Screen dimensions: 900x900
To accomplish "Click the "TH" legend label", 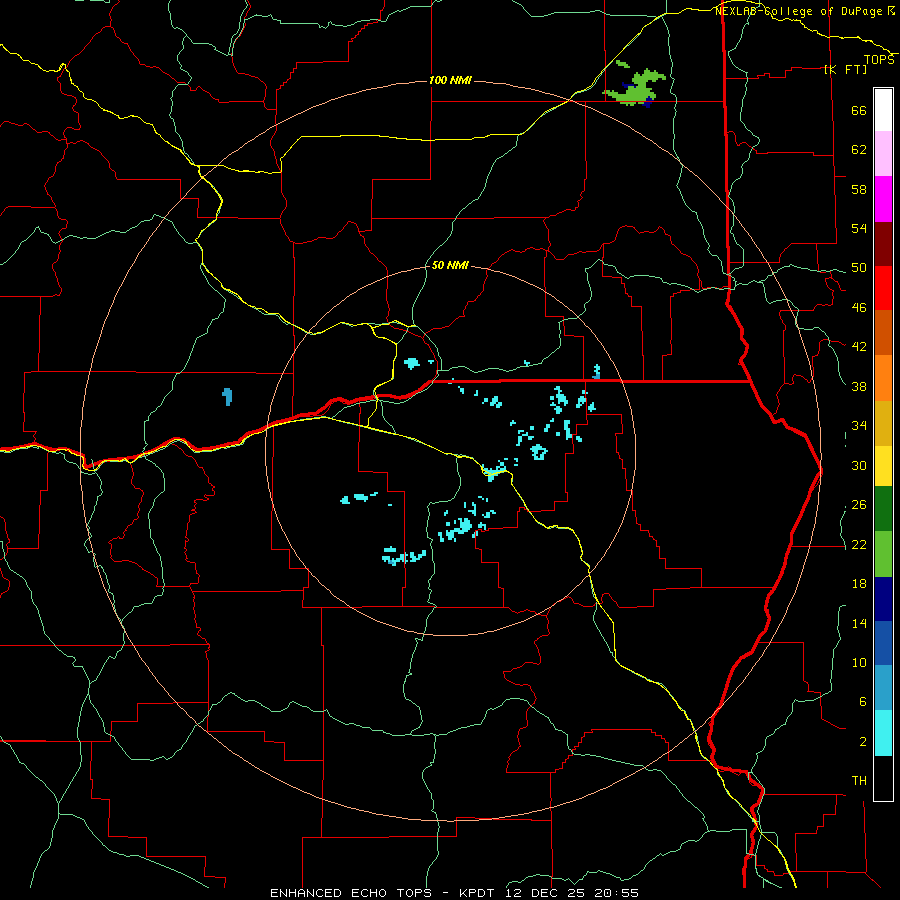I will coord(859,781).
